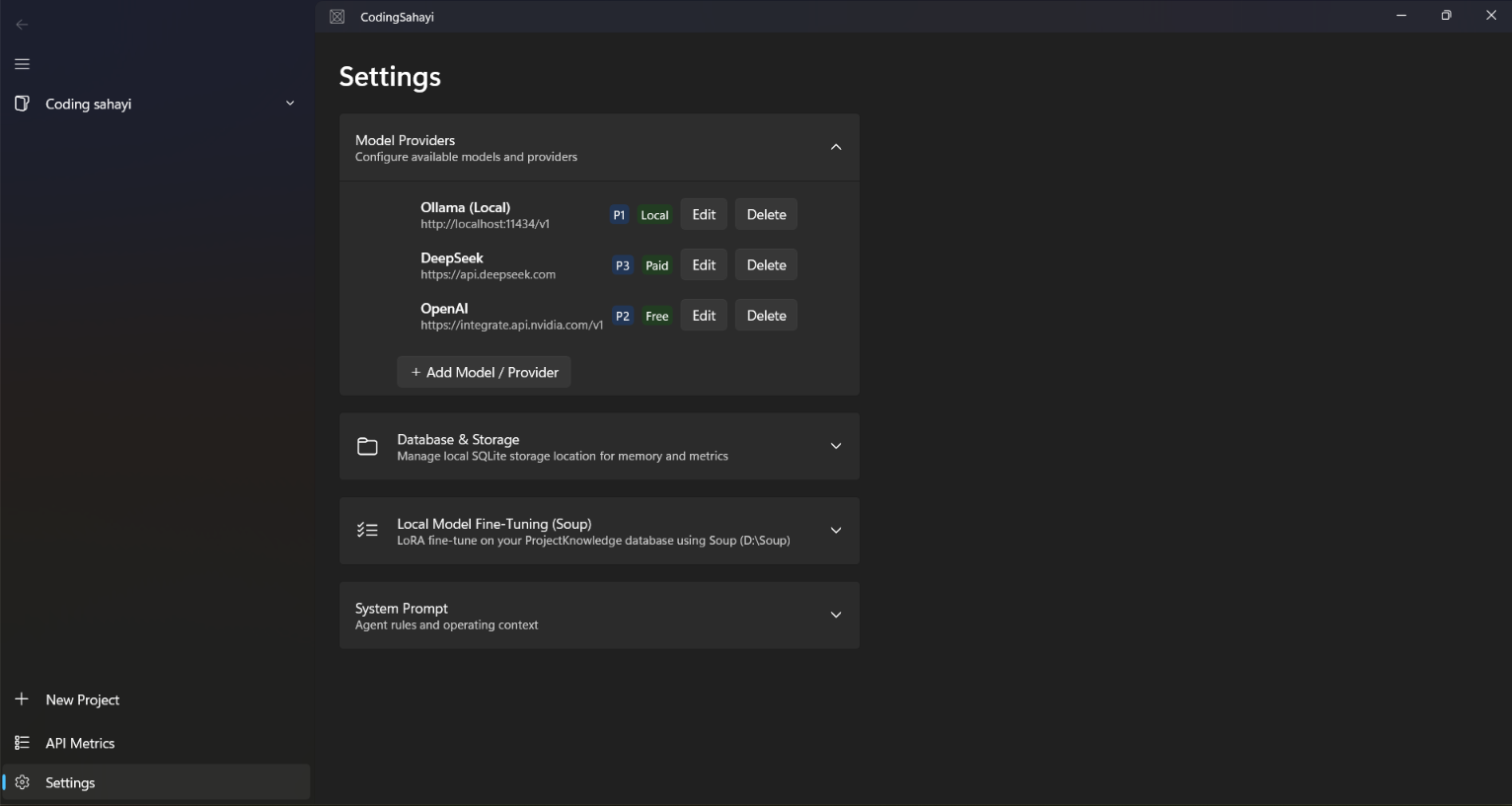This screenshot has width=1512, height=806.
Task: Click the https://api.deepseek.com URL text
Action: pos(488,274)
